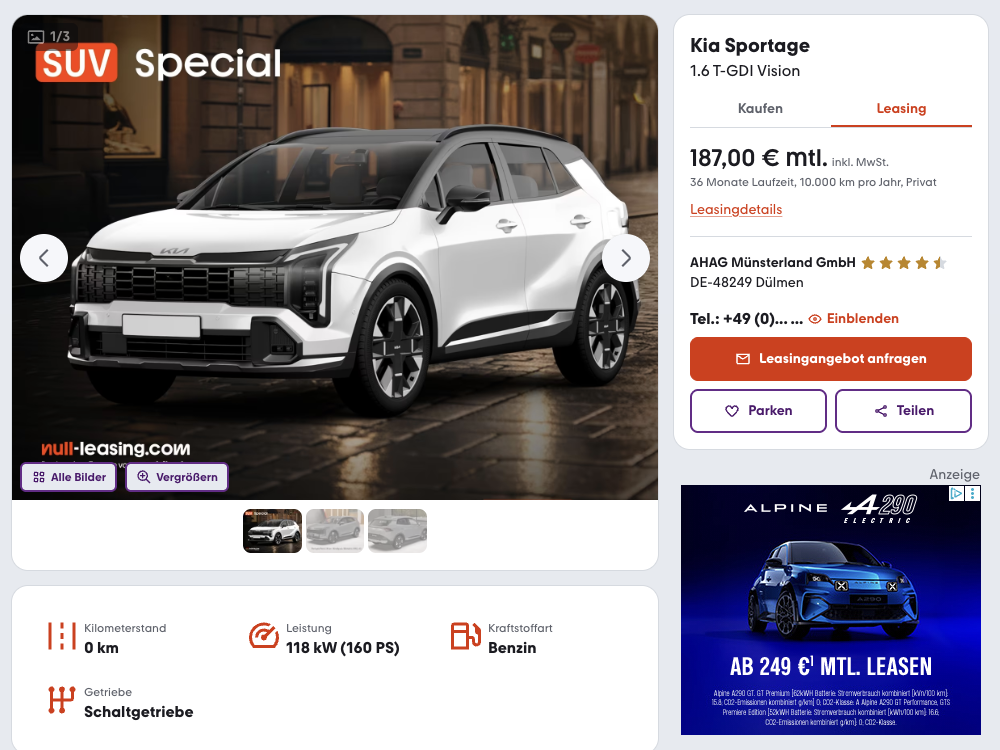1000x750 pixels.
Task: Enlarge image with Vergrößern
Action: 177,477
